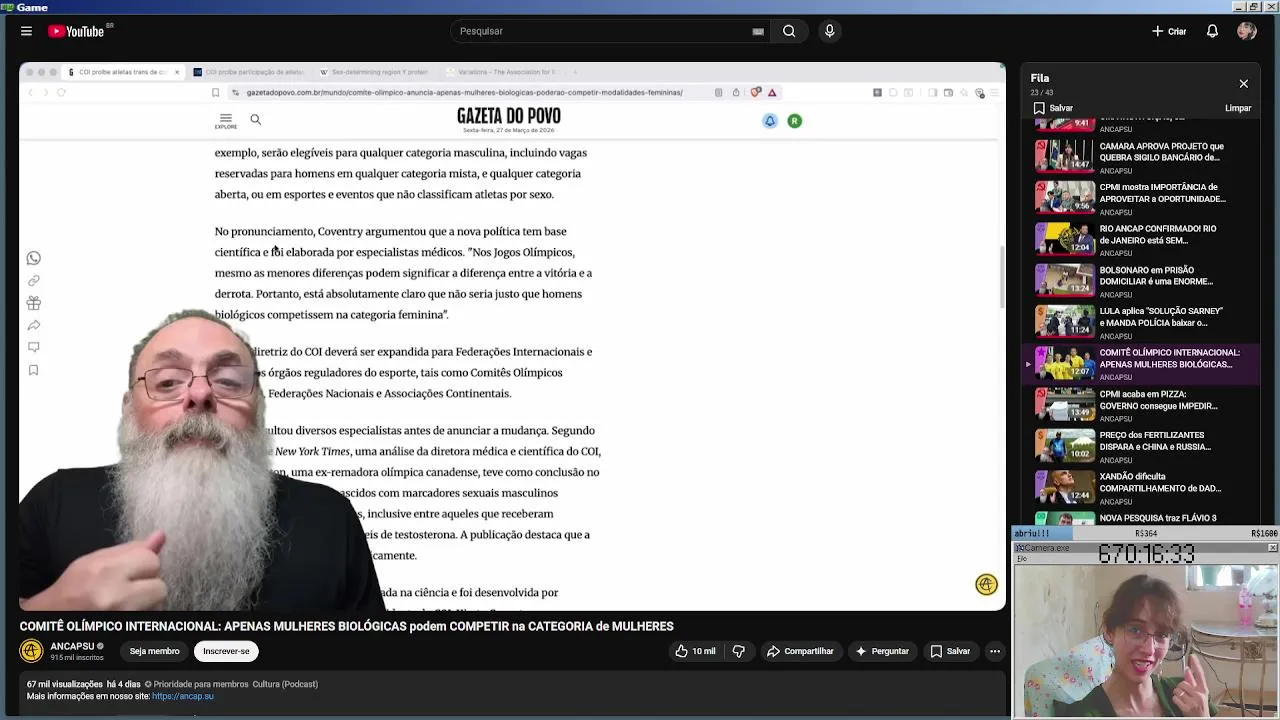Play 'BOLSONARO em PRISÃO DOMICILIAR' queue video
Viewport: 1280px width, 720px height.
pos(1140,280)
